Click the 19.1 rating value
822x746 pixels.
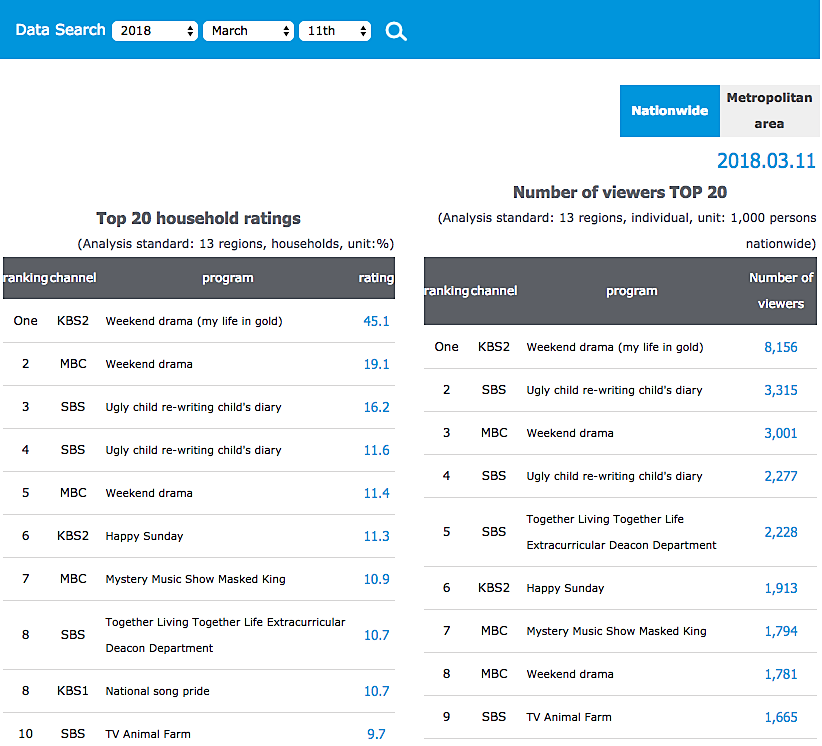[376, 364]
